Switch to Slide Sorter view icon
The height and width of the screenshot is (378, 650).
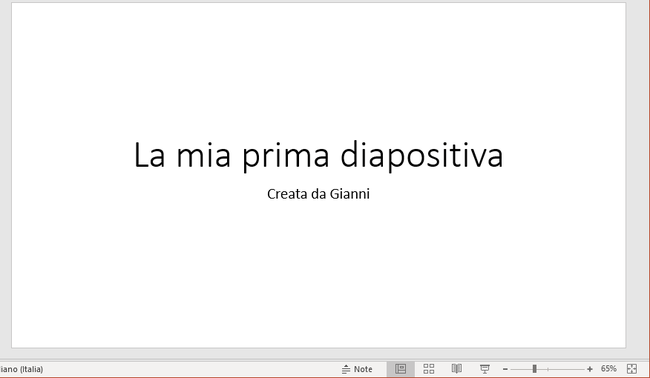click(x=429, y=369)
